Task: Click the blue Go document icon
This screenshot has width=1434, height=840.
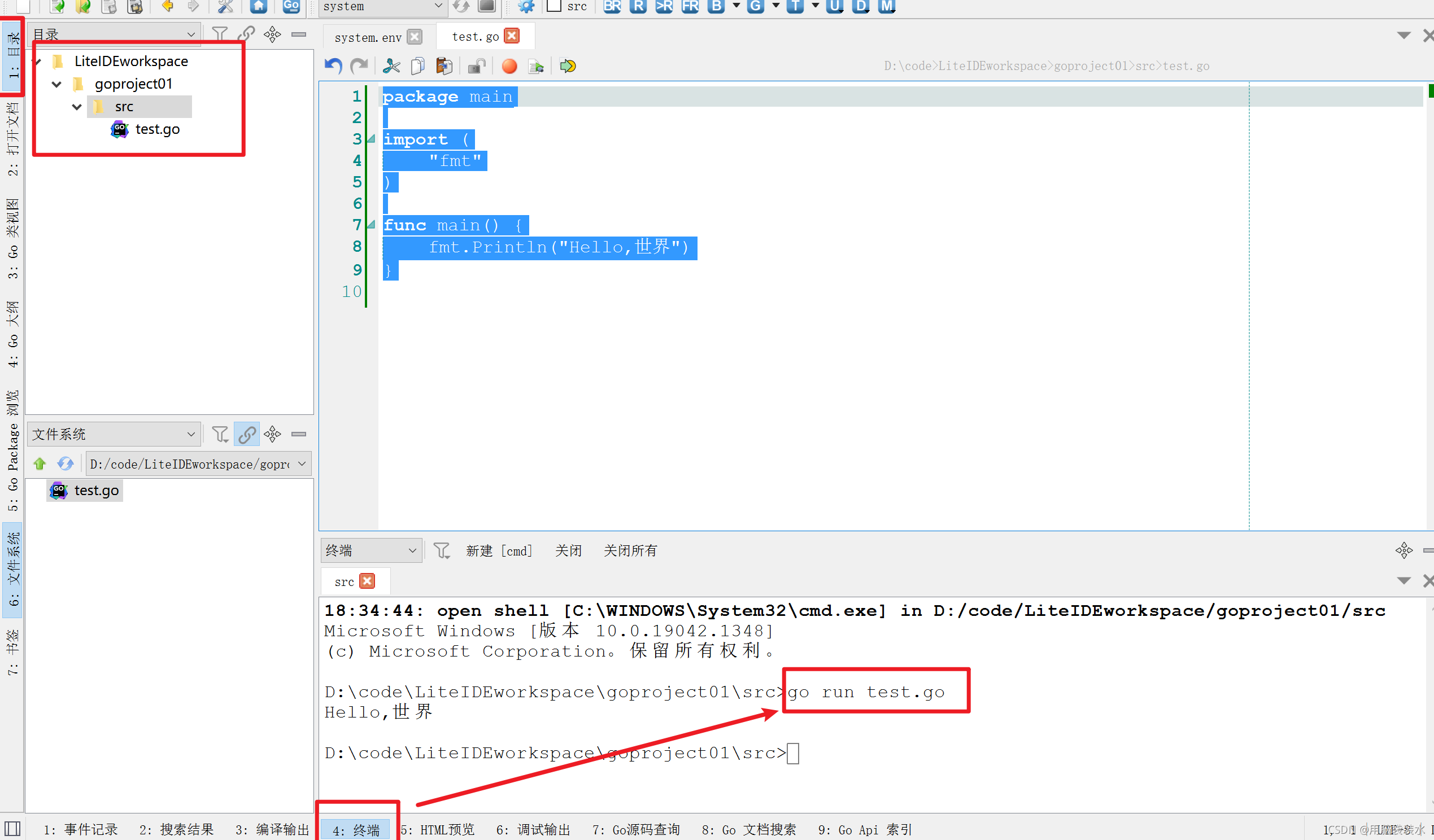Action: 291,6
